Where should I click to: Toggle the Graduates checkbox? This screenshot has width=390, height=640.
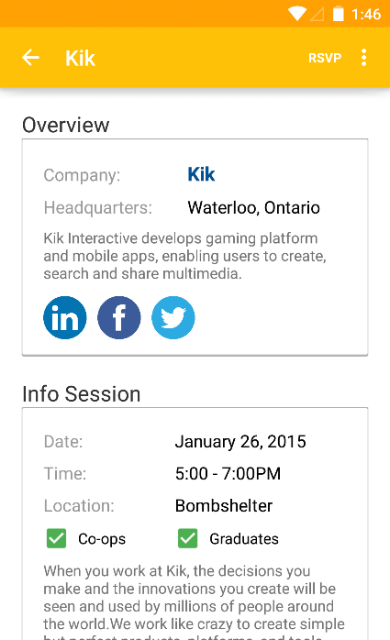point(188,538)
